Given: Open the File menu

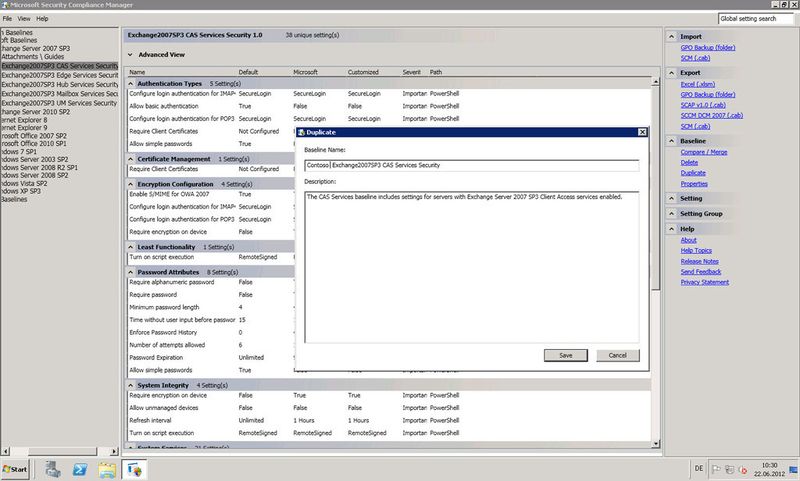Looking at the screenshot, I should (x=7, y=19).
